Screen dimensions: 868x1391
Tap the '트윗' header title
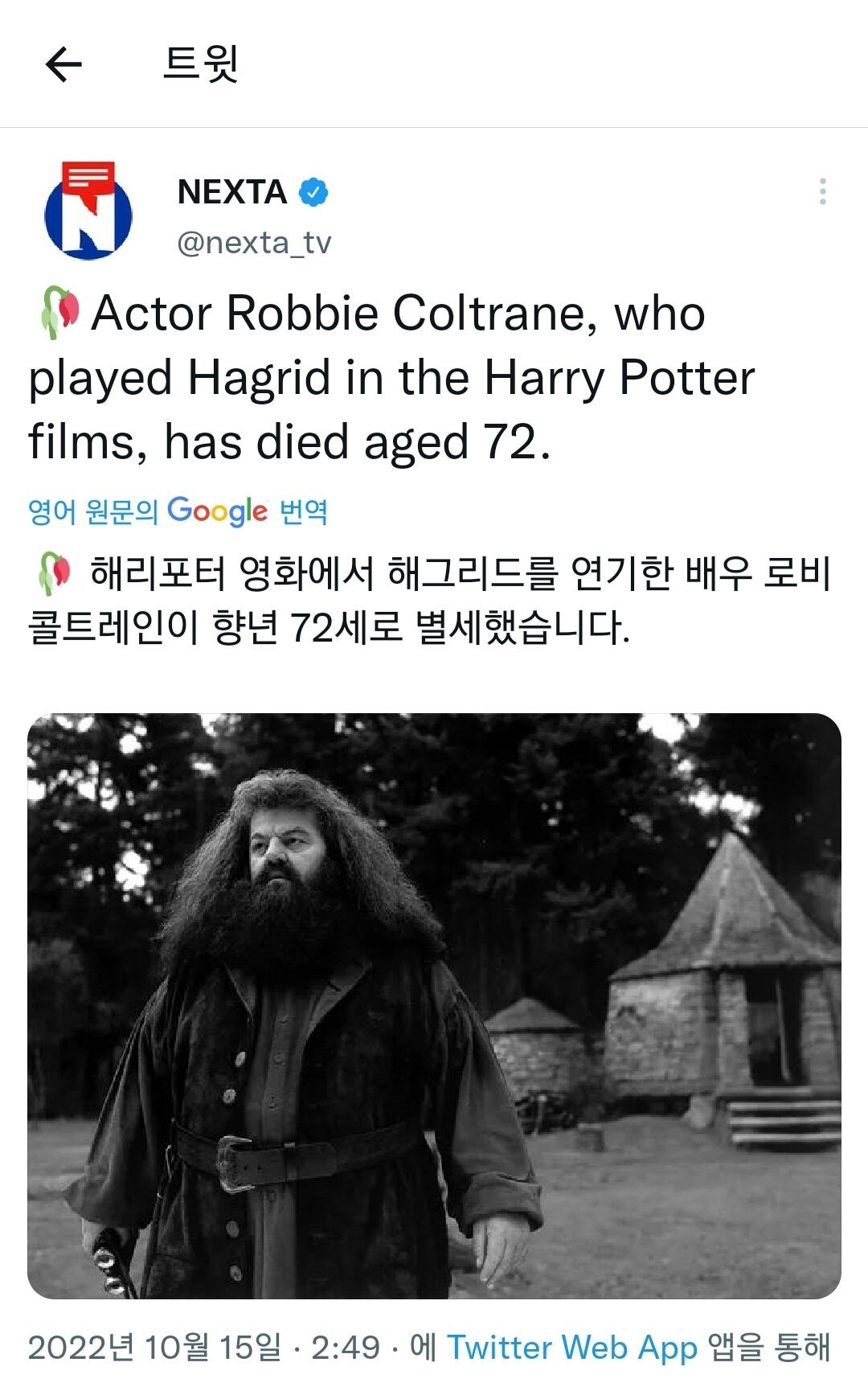[x=201, y=64]
